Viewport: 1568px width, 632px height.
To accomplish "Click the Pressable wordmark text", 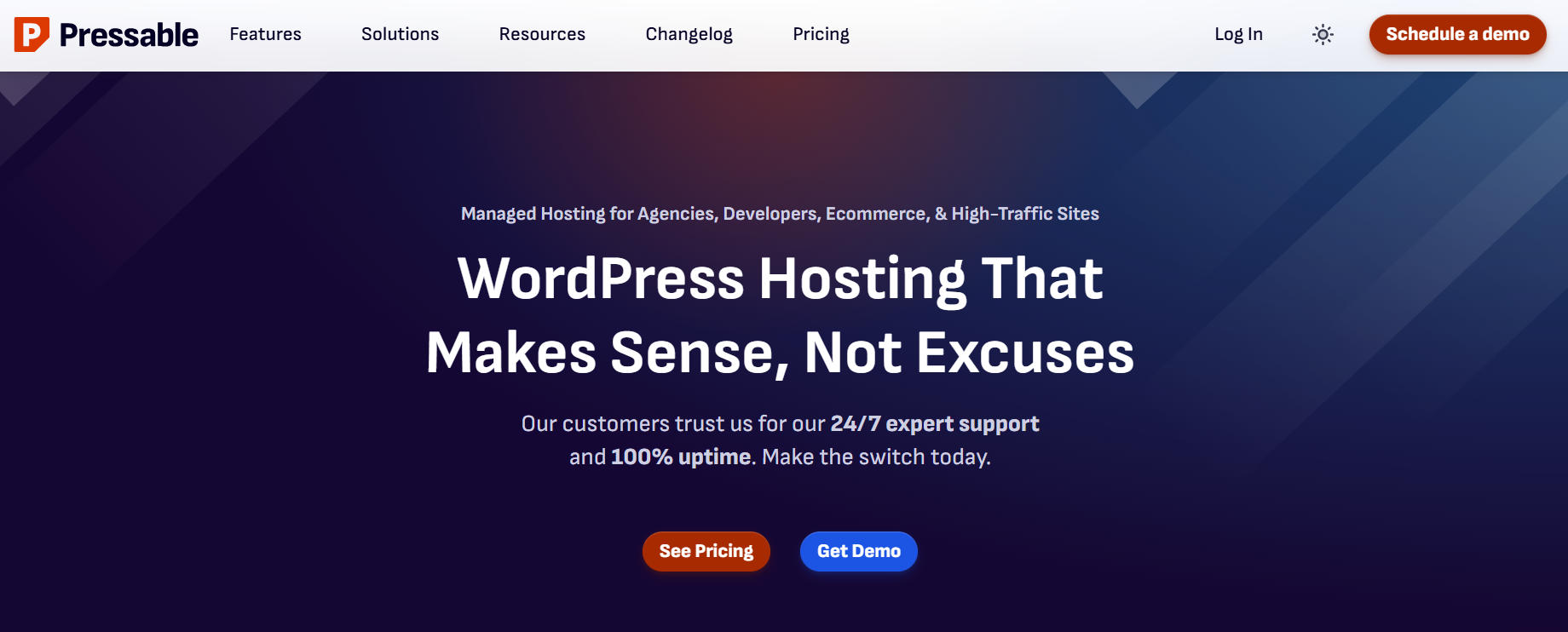I will point(129,35).
